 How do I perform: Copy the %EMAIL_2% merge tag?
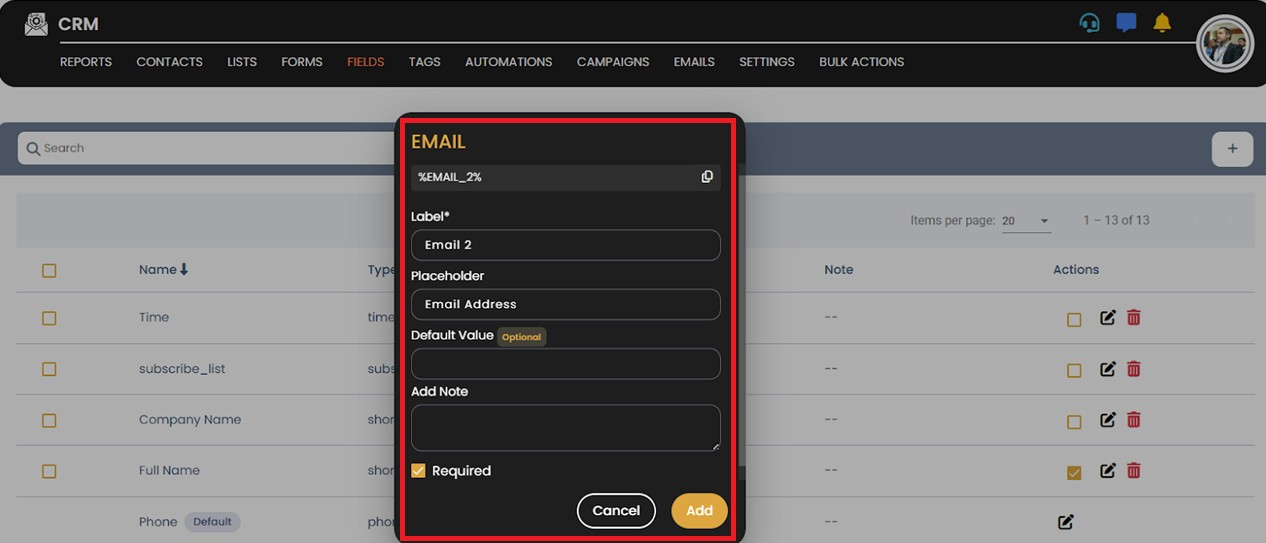click(x=707, y=177)
